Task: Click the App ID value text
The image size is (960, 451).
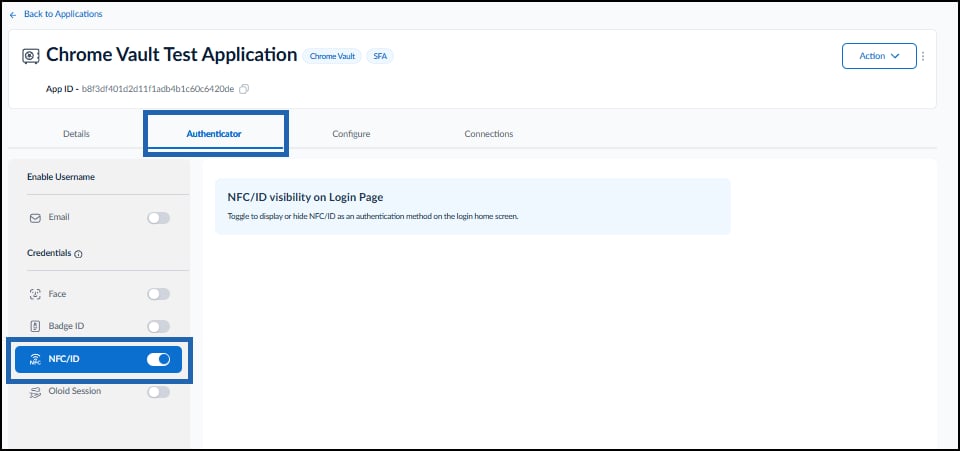Action: coord(158,89)
